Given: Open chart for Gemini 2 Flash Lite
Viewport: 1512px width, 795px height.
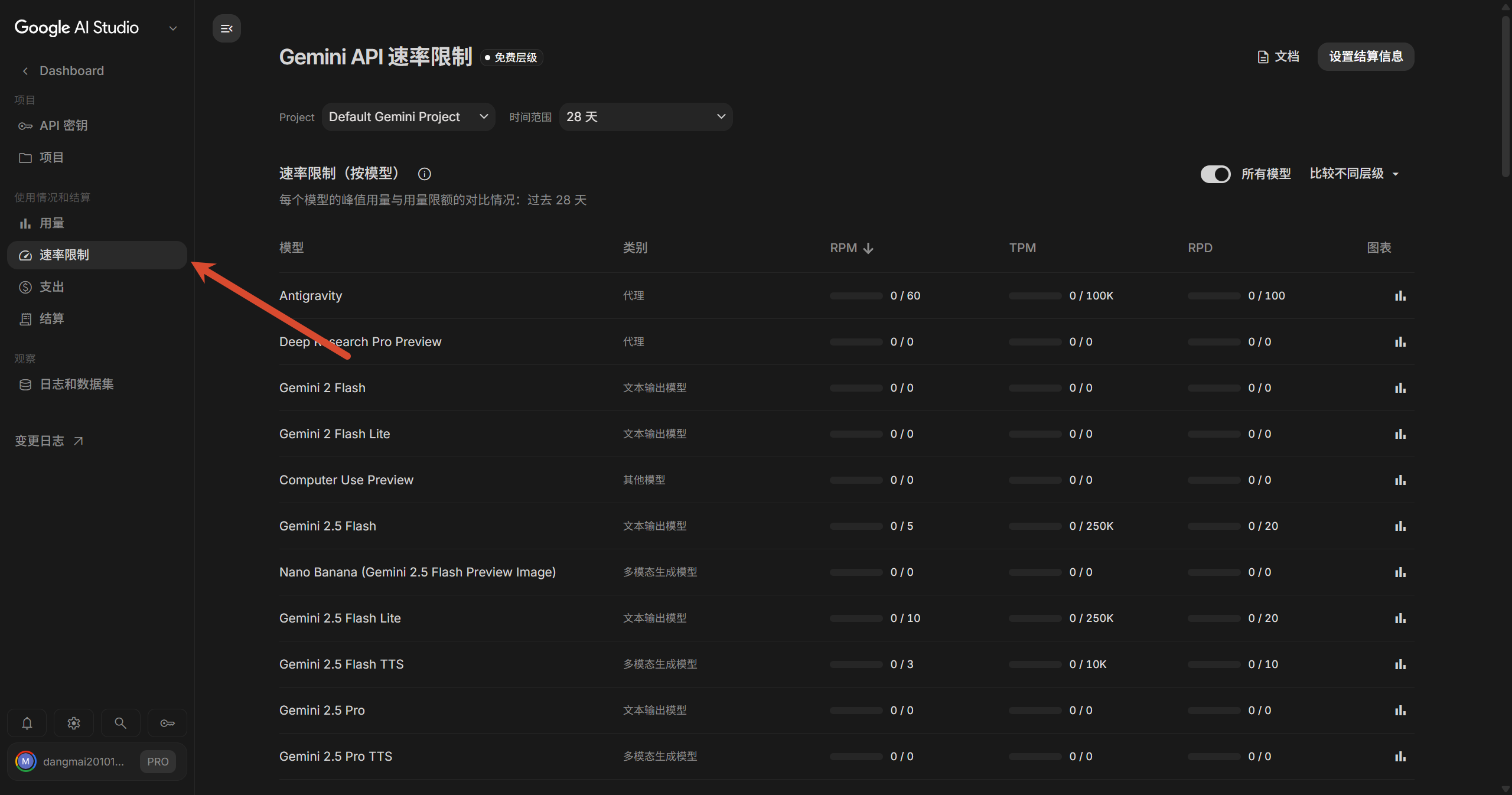Looking at the screenshot, I should pos(1400,434).
